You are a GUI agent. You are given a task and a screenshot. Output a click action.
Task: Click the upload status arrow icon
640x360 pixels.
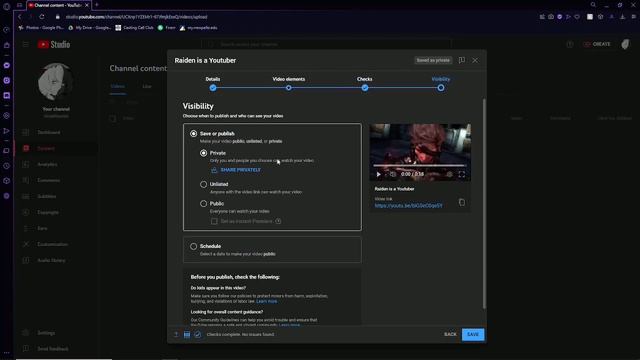[176, 334]
